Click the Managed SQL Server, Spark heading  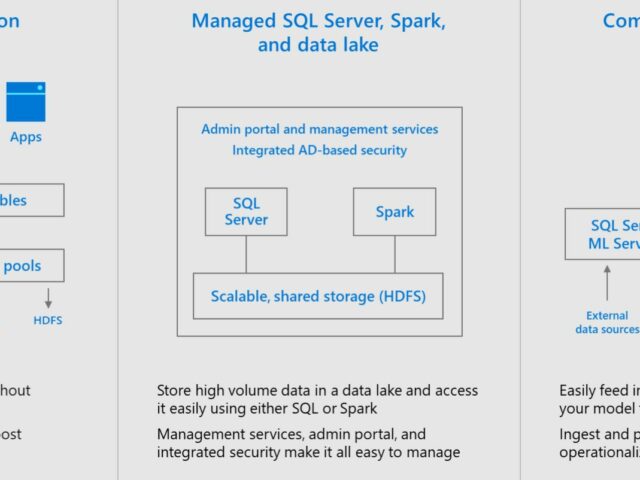click(319, 20)
